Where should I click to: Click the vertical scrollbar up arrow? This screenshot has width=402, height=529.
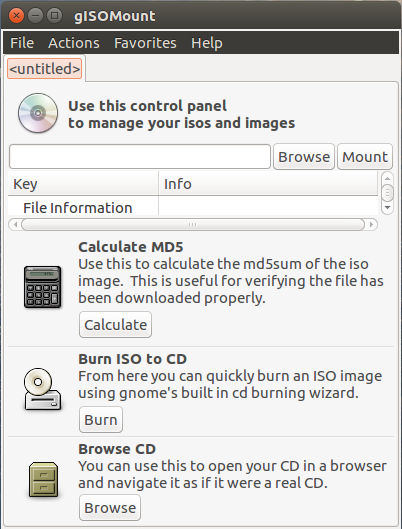tap(387, 178)
